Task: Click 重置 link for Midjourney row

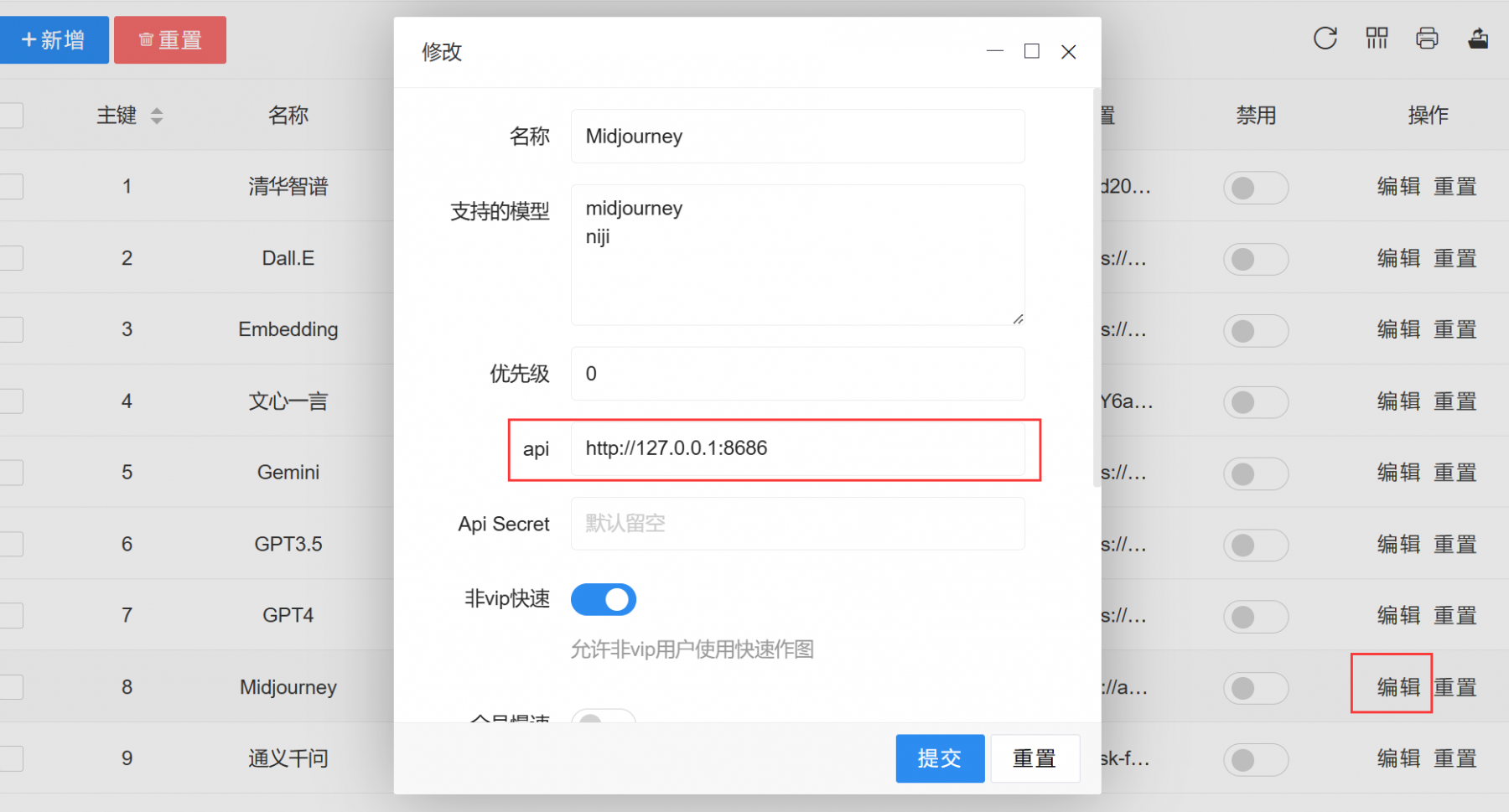Action: (1455, 687)
